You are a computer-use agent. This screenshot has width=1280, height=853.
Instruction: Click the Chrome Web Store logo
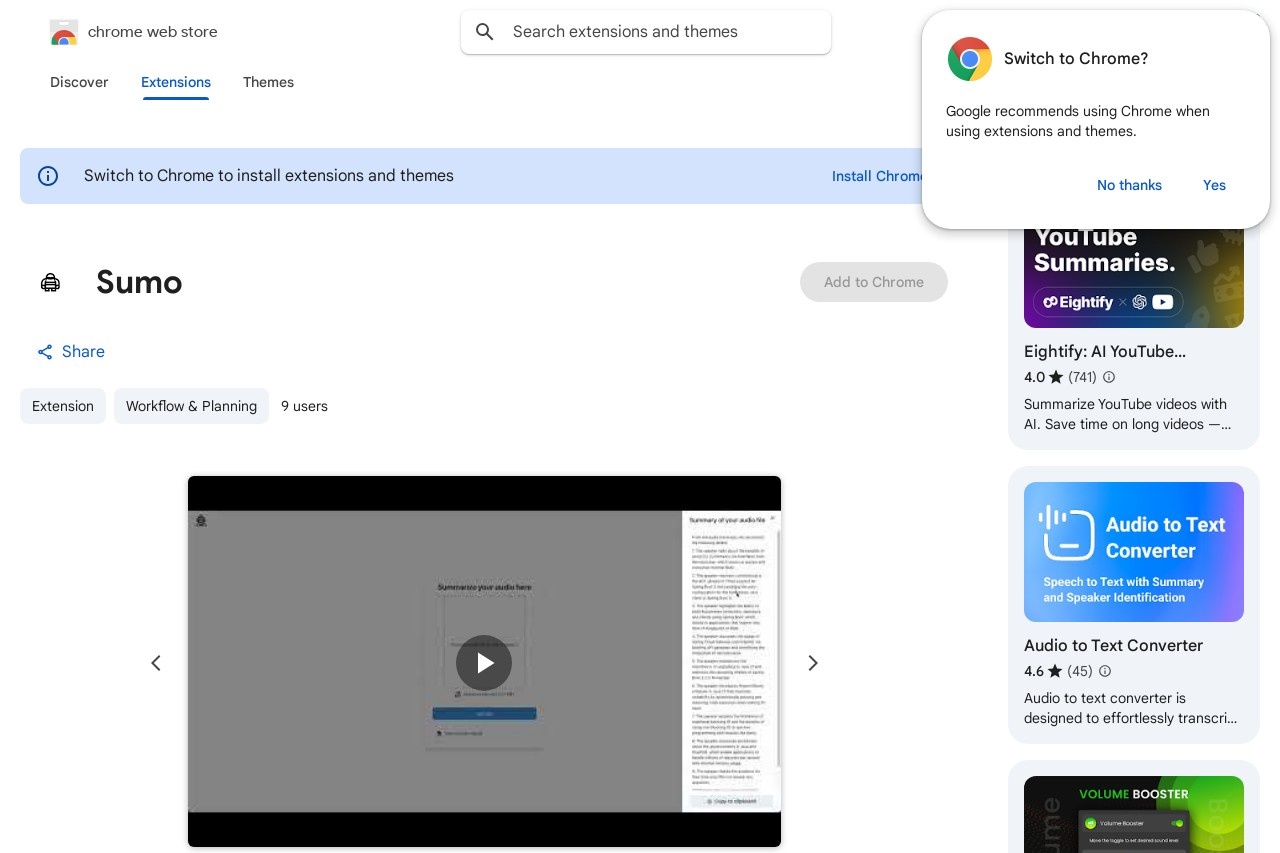tap(63, 32)
